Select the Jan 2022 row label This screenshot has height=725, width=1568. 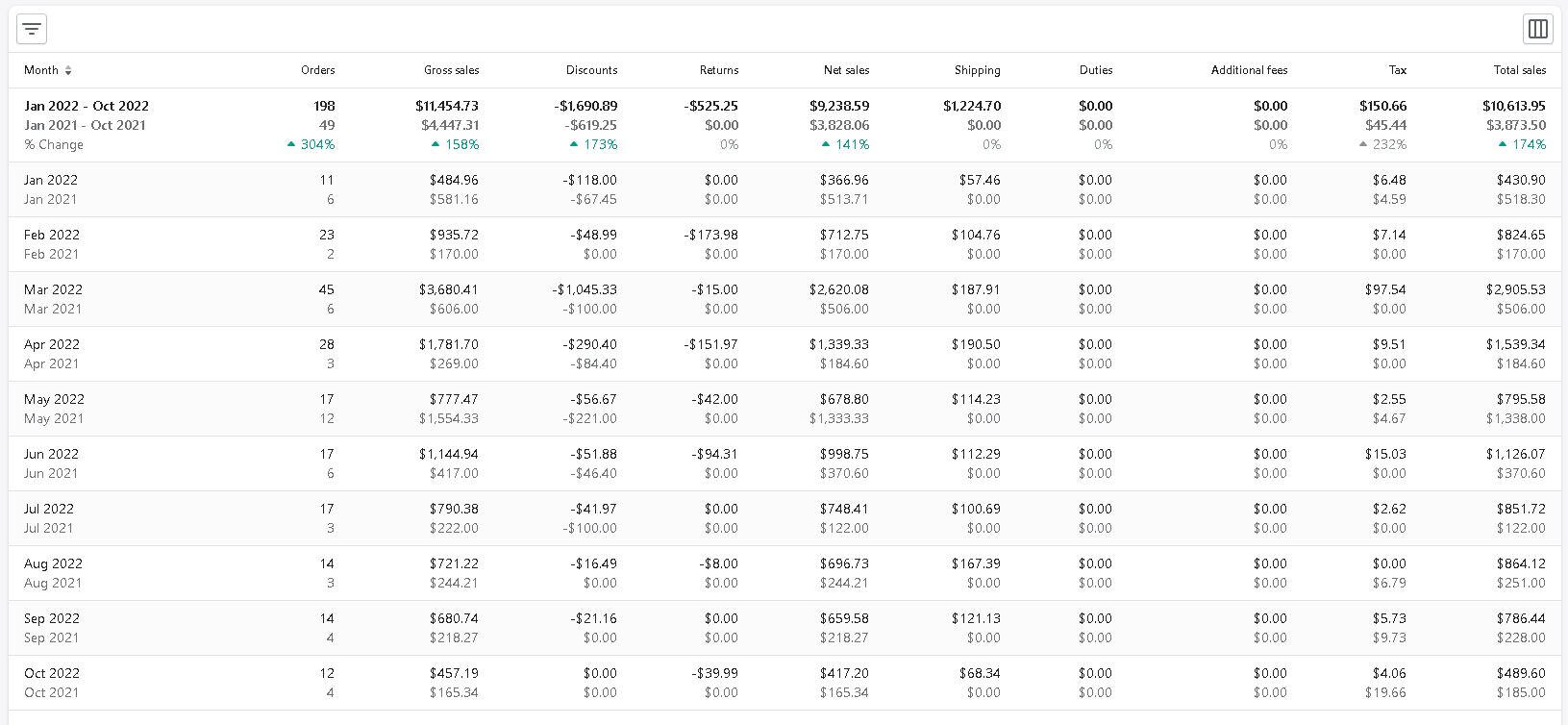pos(51,180)
